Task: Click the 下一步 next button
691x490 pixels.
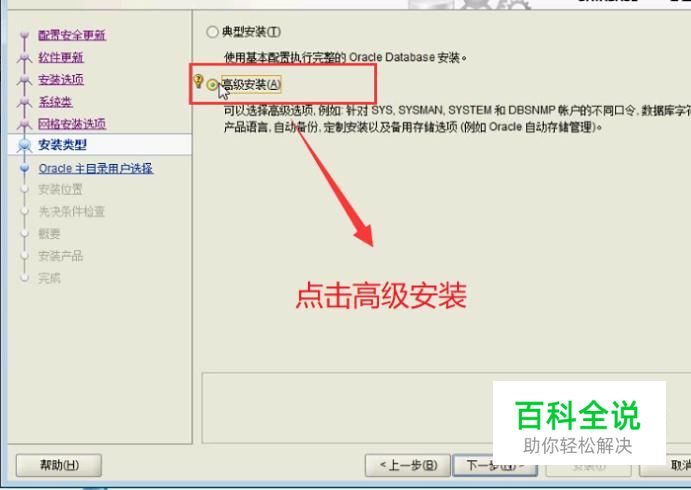Action: coord(495,465)
